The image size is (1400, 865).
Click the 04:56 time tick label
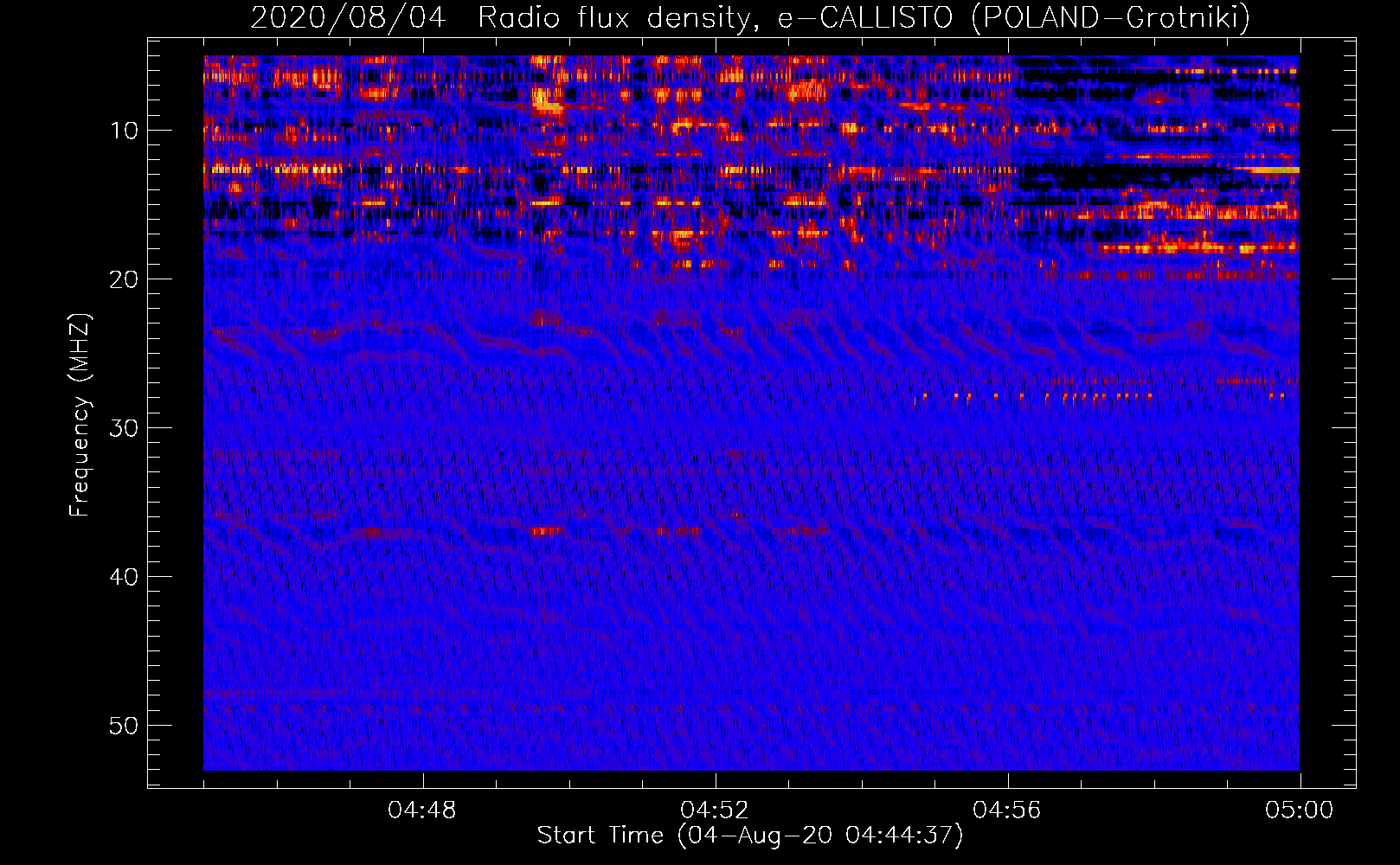point(1007,811)
